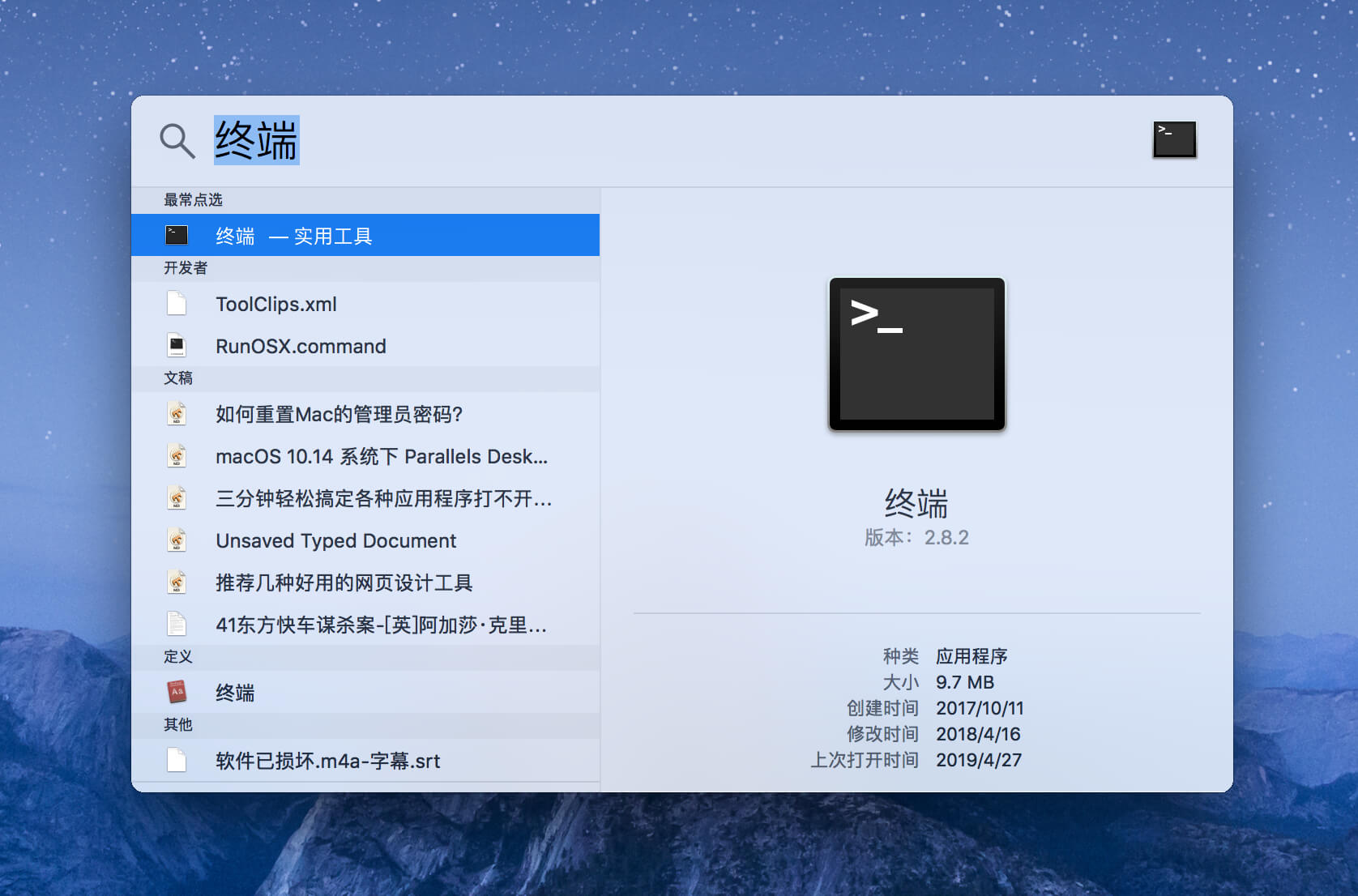The height and width of the screenshot is (896, 1358).
Task: Open 推荐几种好用的网页设计工具 document
Action: tap(365, 582)
